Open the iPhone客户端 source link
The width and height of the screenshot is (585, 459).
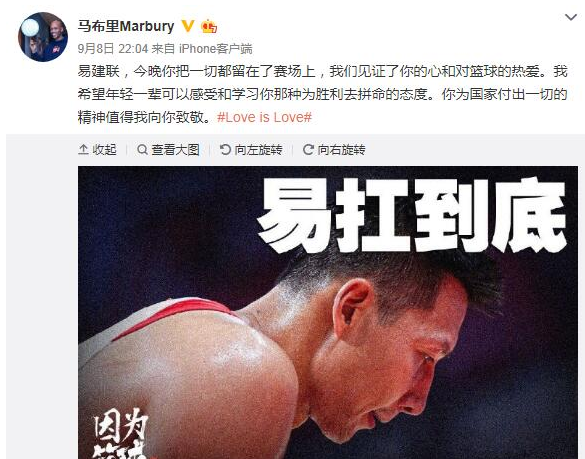pos(216,49)
